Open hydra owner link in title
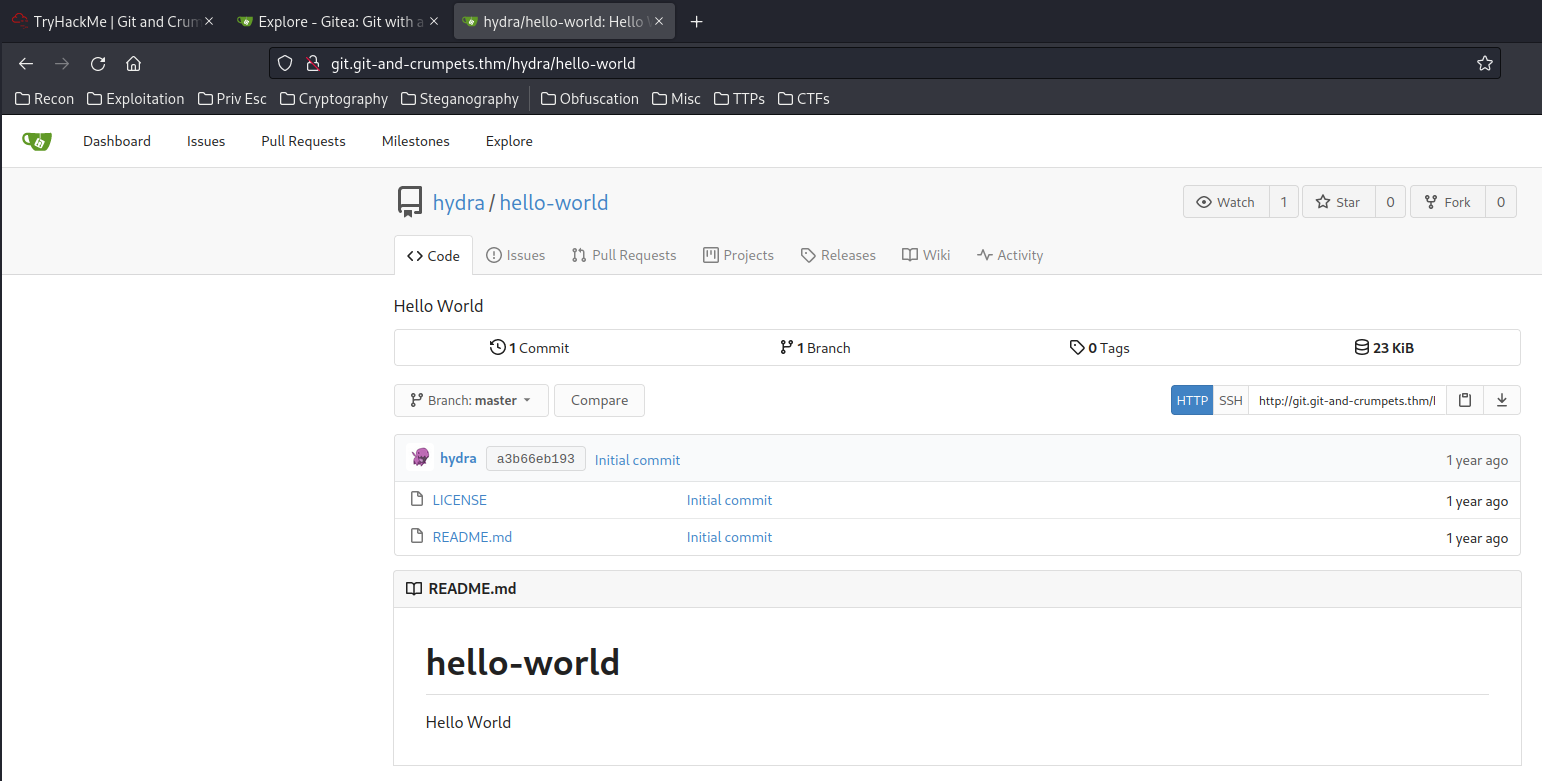This screenshot has width=1542, height=781. tap(459, 202)
